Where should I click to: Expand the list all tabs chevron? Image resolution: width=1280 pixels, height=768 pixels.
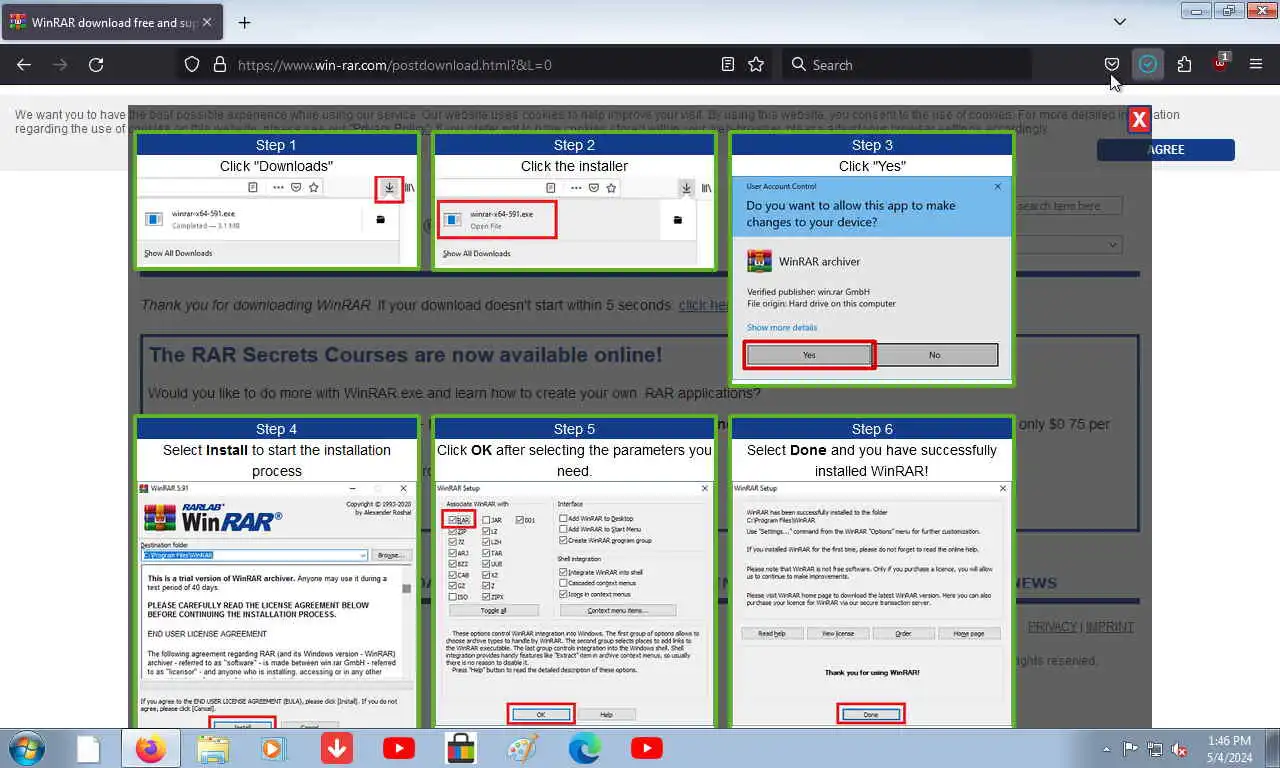tap(1120, 22)
